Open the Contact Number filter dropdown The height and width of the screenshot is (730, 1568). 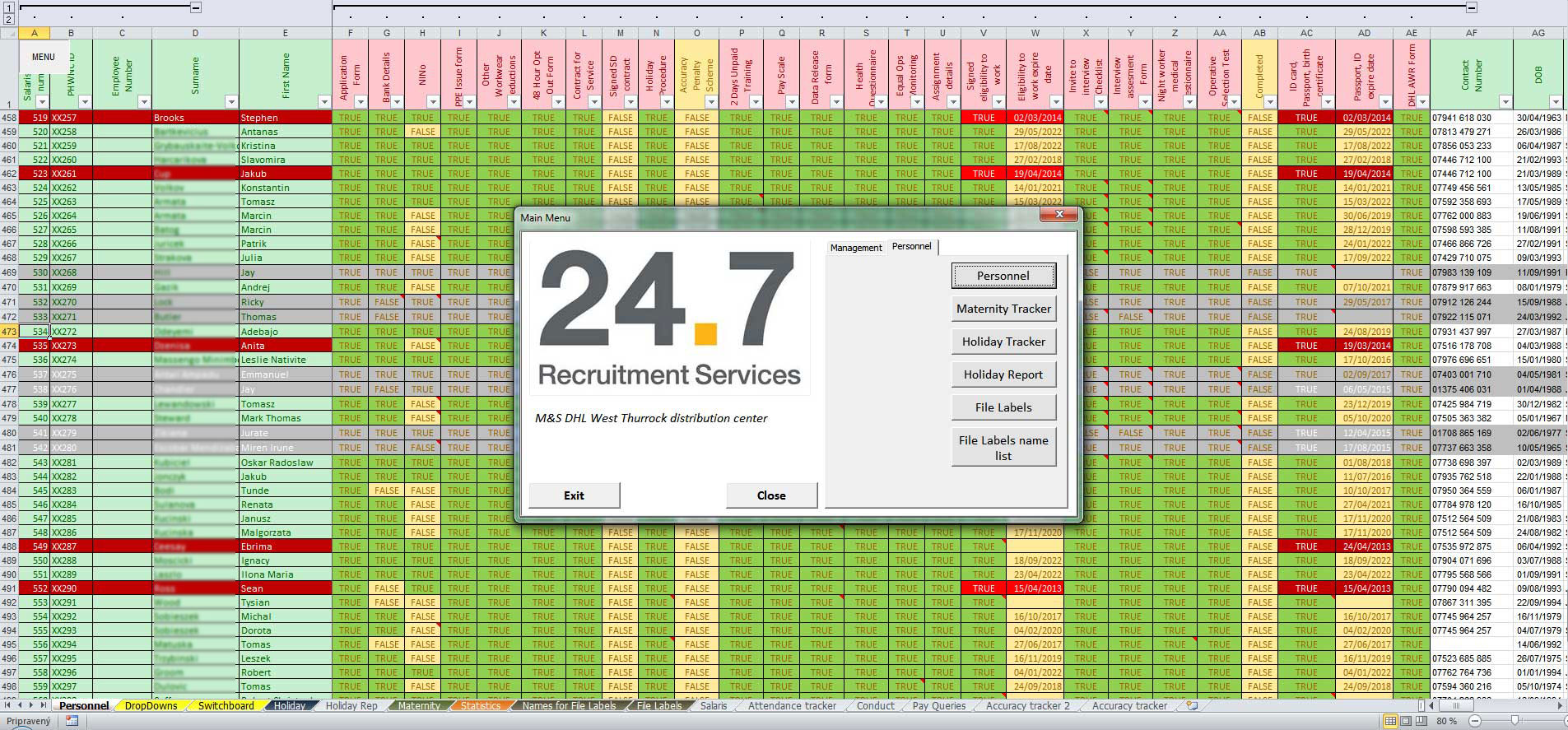coord(1505,102)
